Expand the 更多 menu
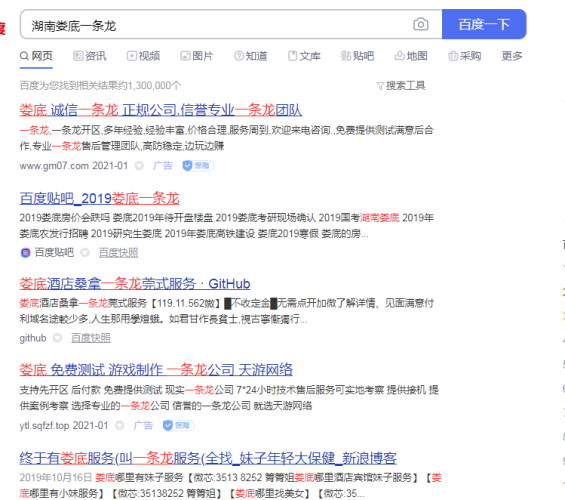The width and height of the screenshot is (565, 500). 512,56
